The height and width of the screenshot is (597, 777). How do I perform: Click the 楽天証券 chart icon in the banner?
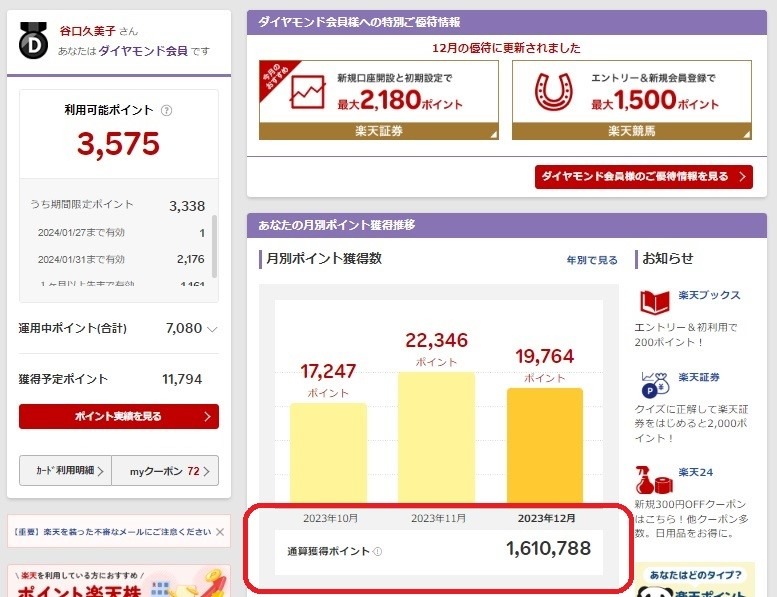(308, 92)
